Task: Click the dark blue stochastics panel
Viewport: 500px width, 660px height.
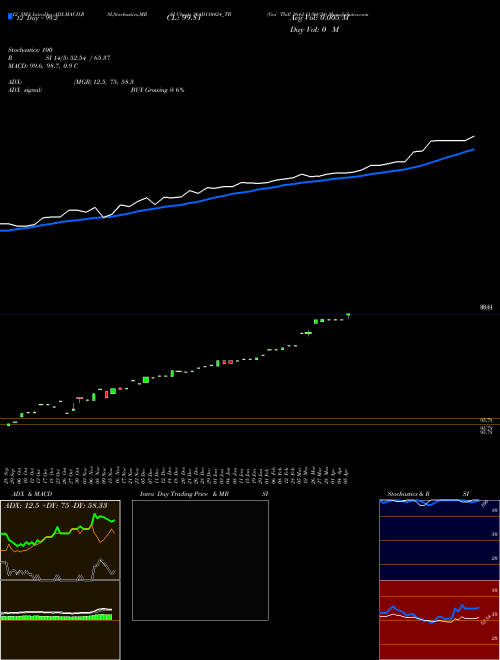Action: pos(439,540)
